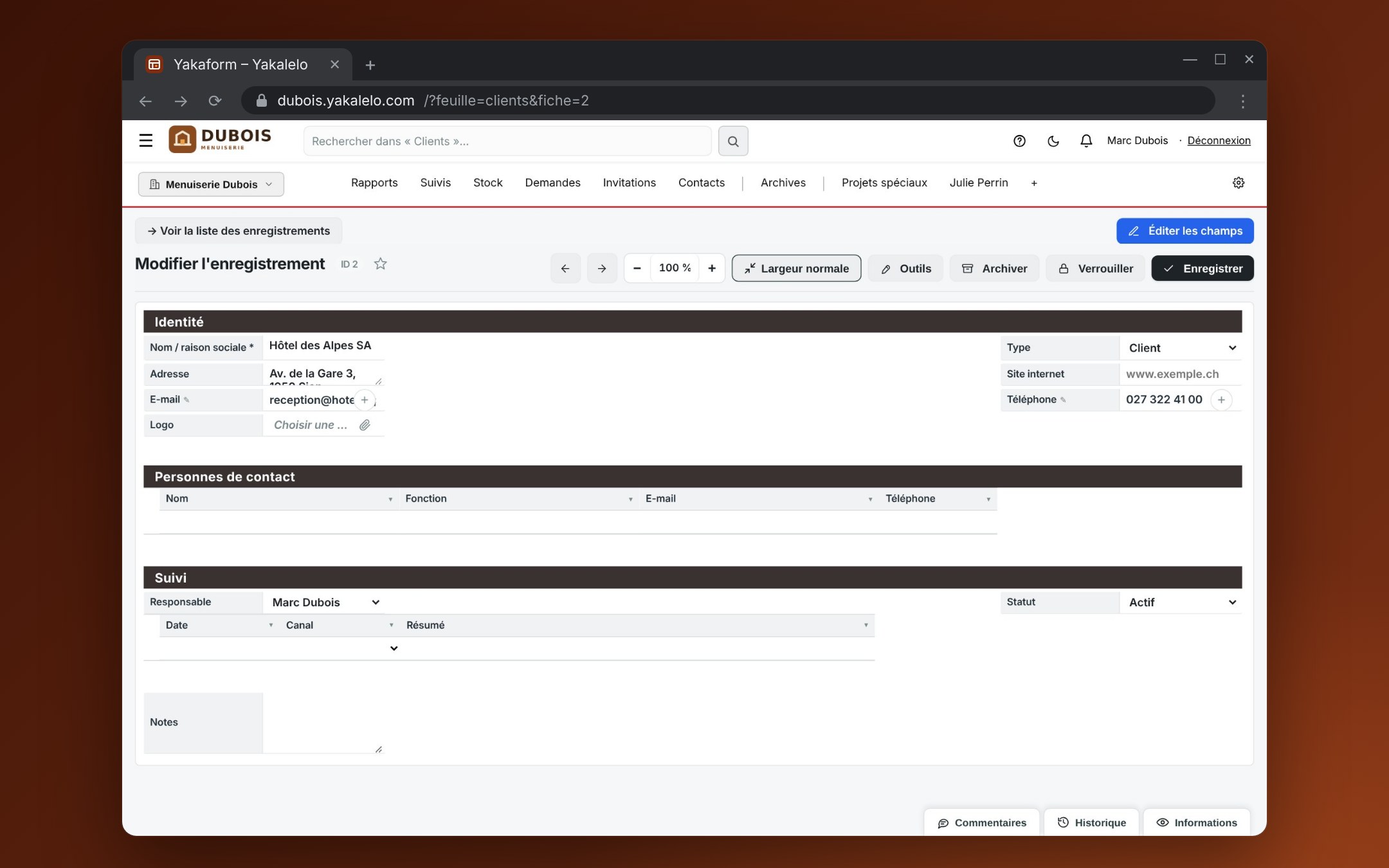Image resolution: width=1389 pixels, height=868 pixels.
Task: Click the search magnifier icon
Action: 733,141
